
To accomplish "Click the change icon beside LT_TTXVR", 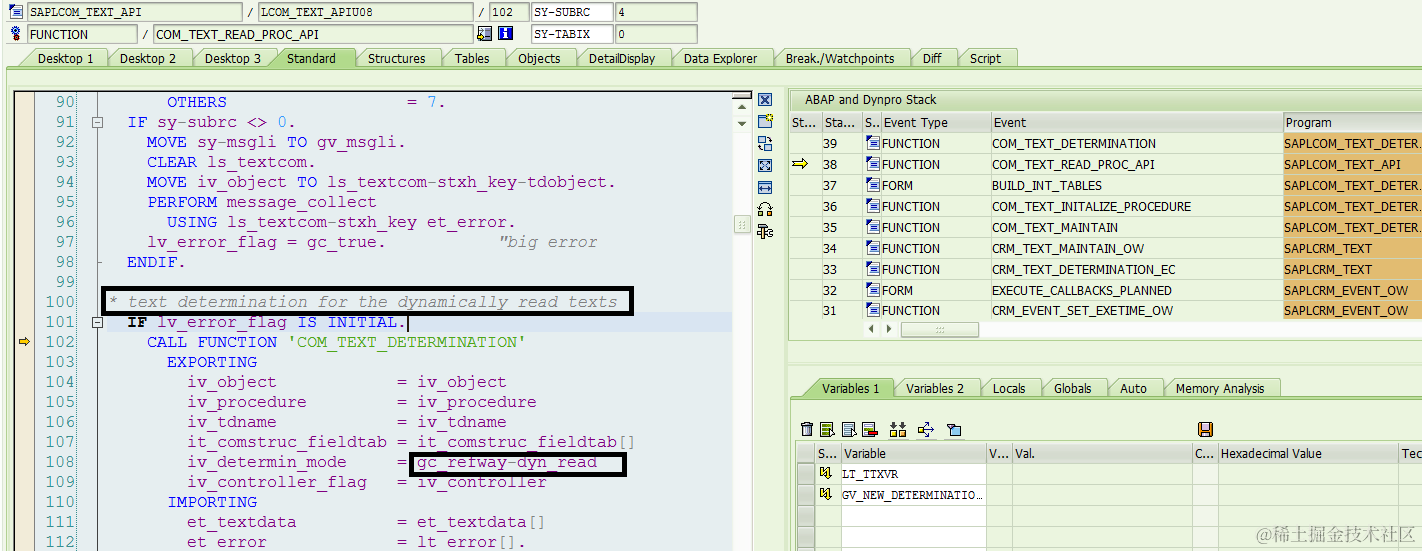I will pos(826,473).
